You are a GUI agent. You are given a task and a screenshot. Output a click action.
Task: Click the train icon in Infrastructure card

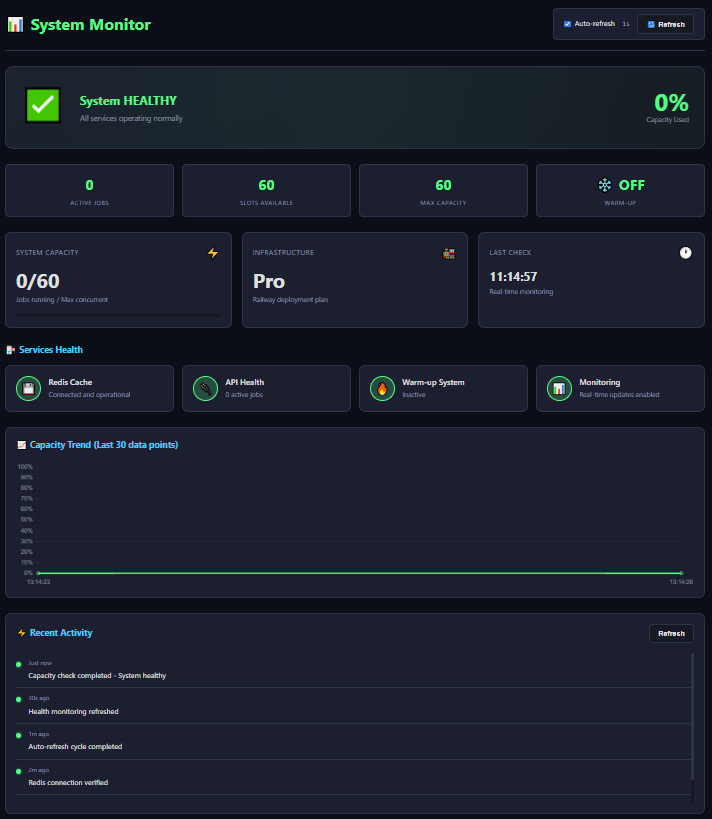tap(449, 253)
